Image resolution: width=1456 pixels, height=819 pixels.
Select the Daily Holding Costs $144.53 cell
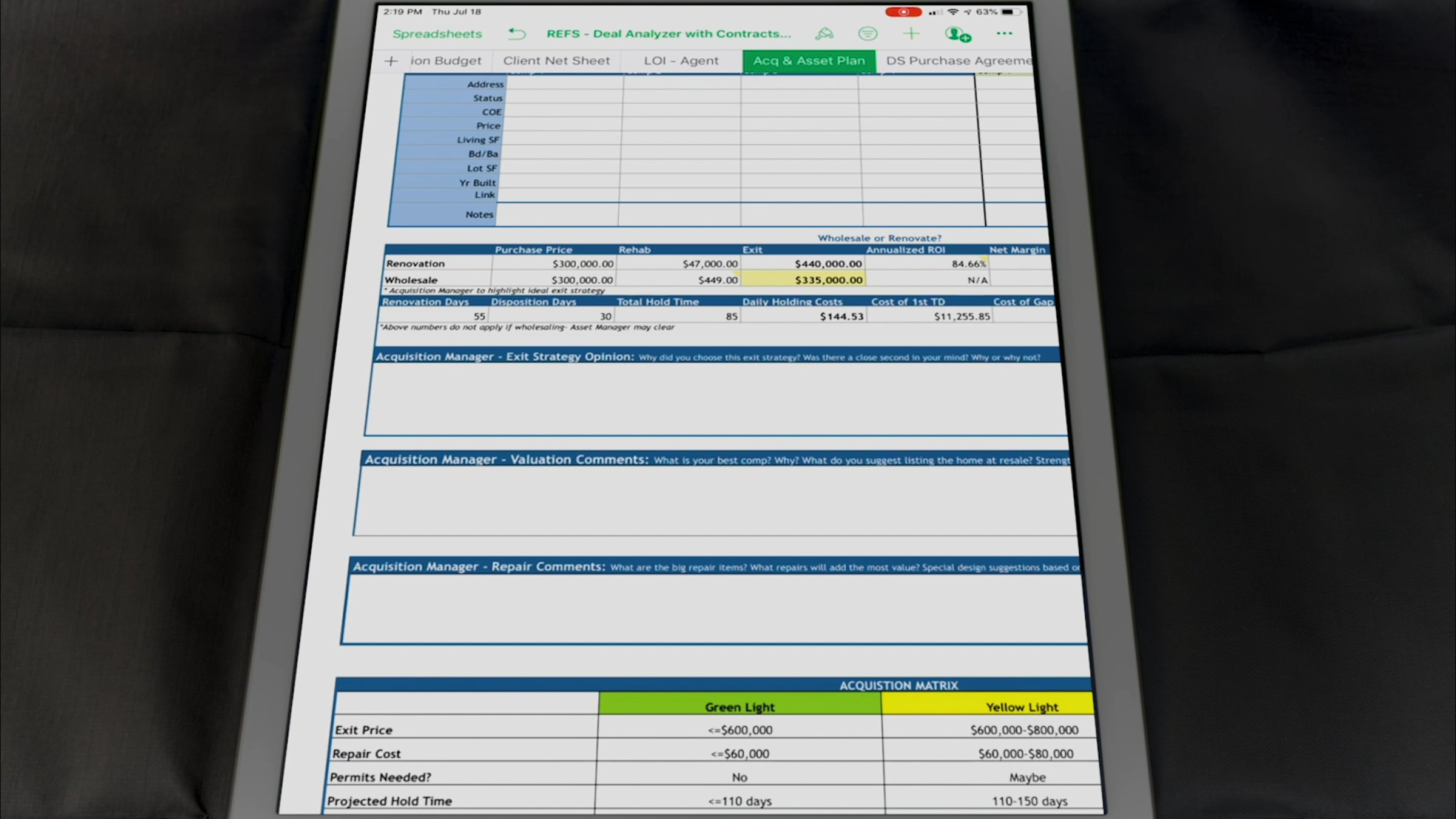click(803, 316)
